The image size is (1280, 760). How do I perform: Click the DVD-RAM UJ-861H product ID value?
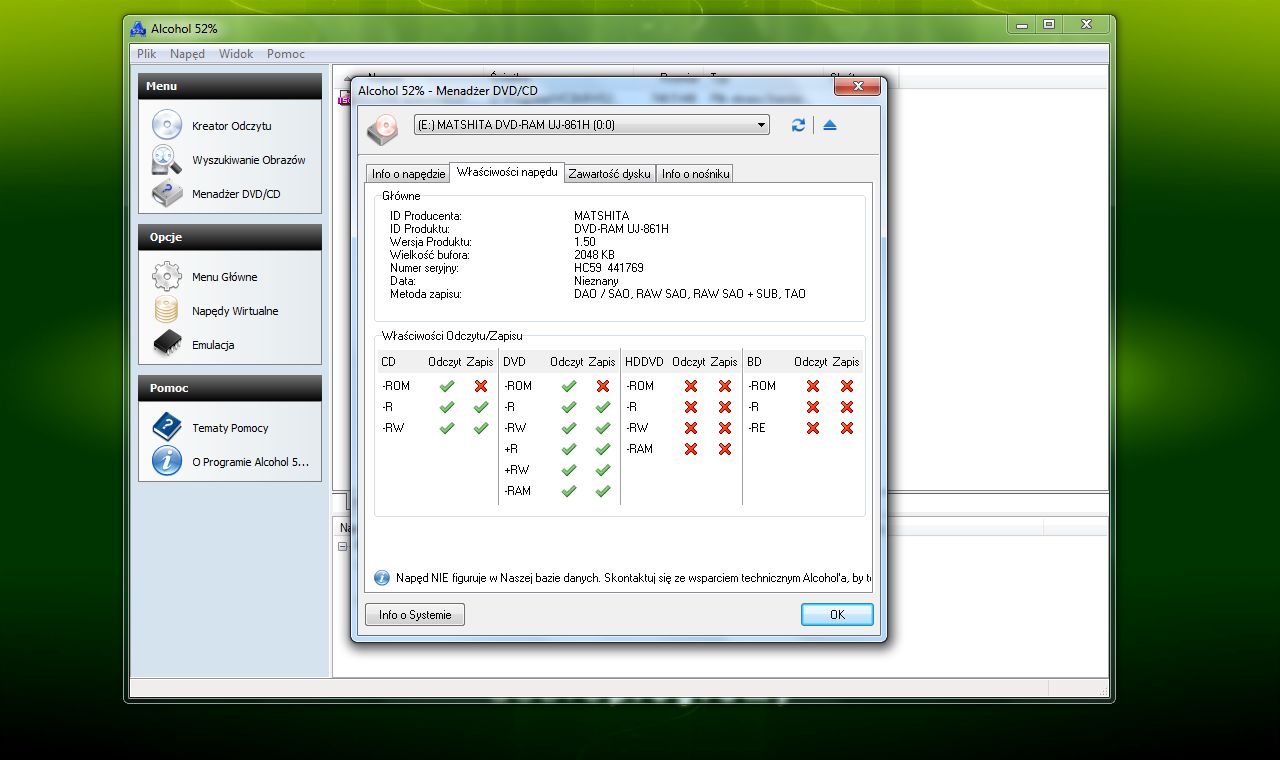click(621, 229)
